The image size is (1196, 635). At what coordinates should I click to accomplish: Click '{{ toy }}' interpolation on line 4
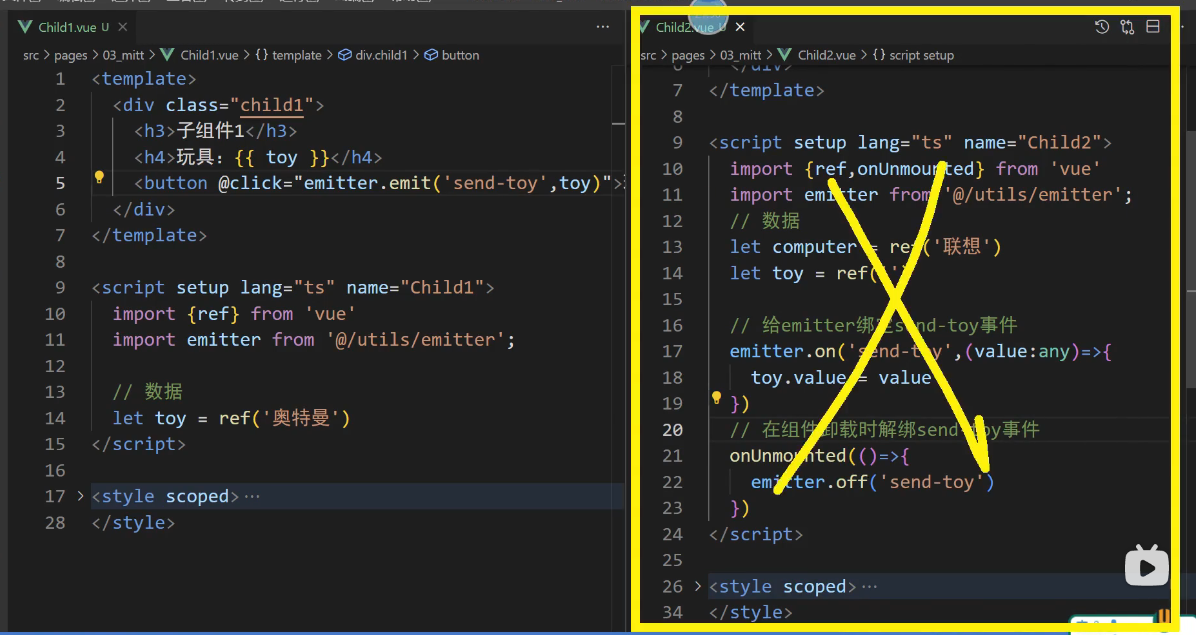[281, 157]
